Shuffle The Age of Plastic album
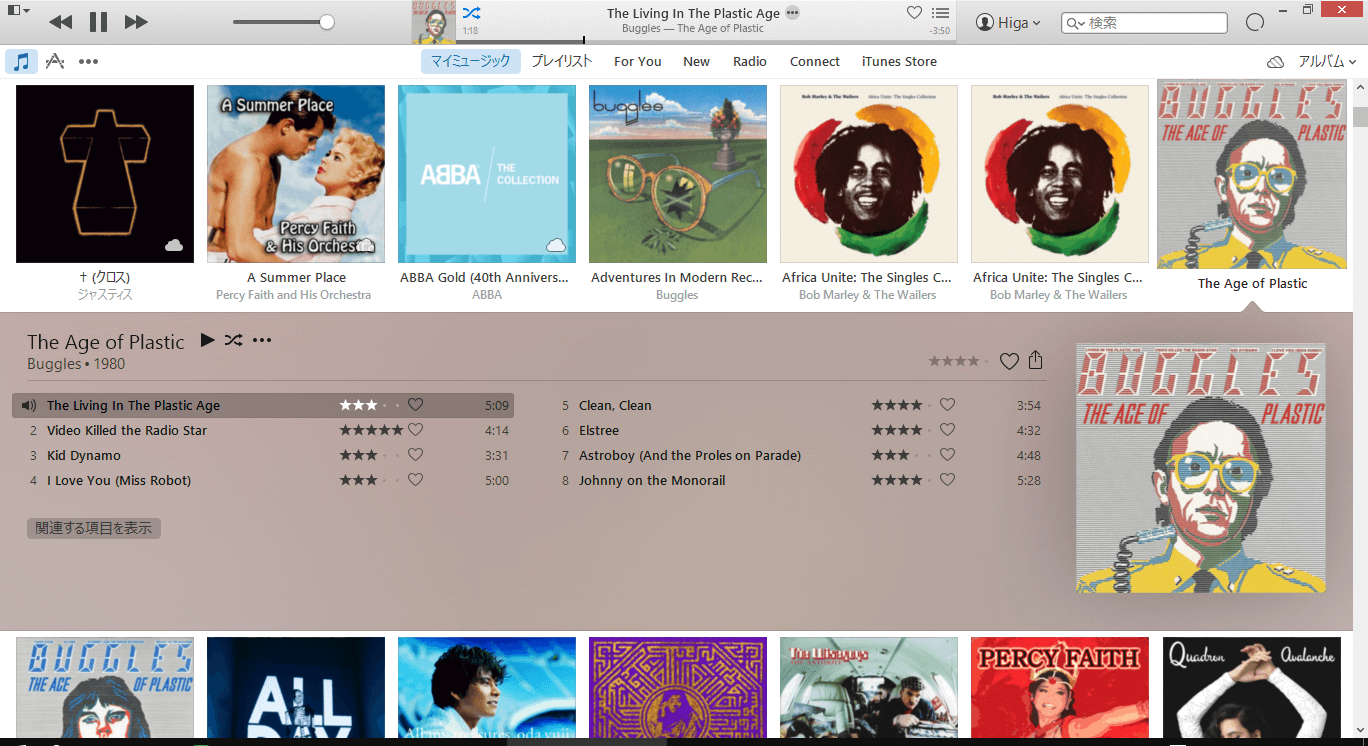 [x=233, y=340]
